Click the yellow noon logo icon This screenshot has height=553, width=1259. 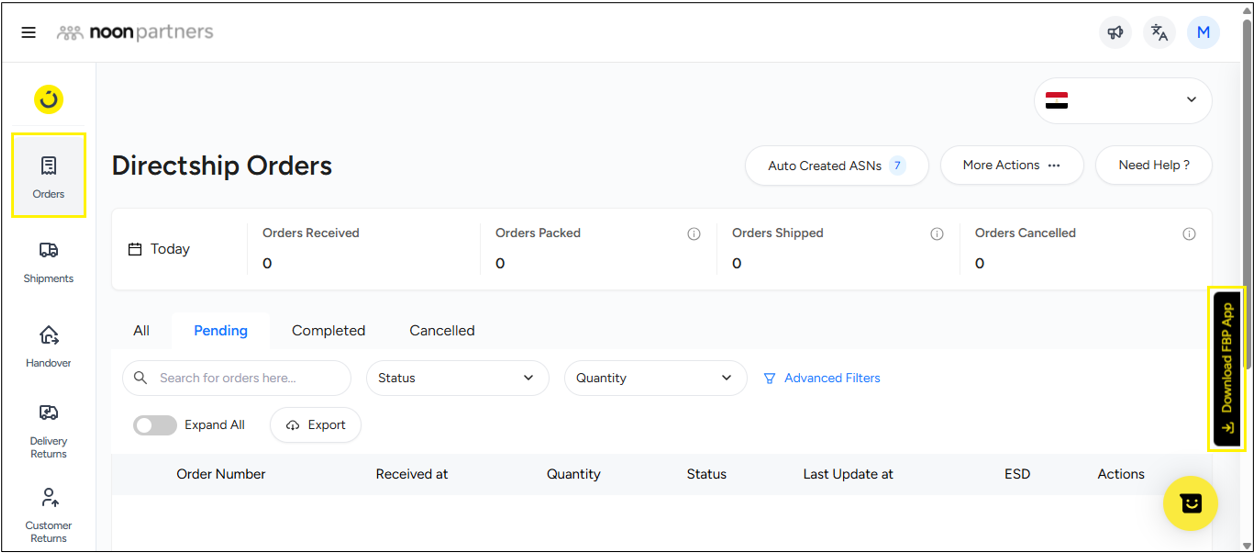coord(48,99)
